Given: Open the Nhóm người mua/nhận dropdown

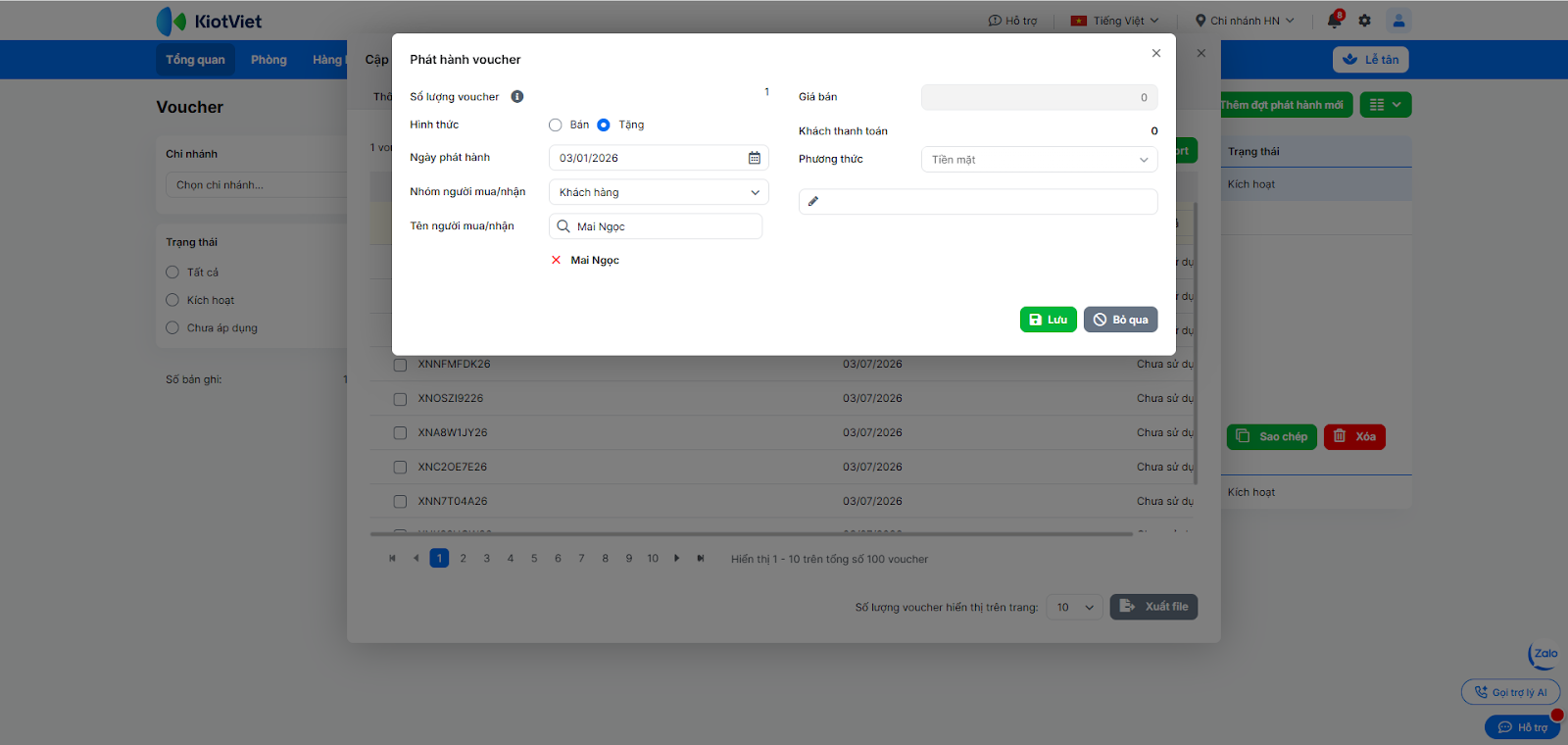Looking at the screenshot, I should pos(659,192).
